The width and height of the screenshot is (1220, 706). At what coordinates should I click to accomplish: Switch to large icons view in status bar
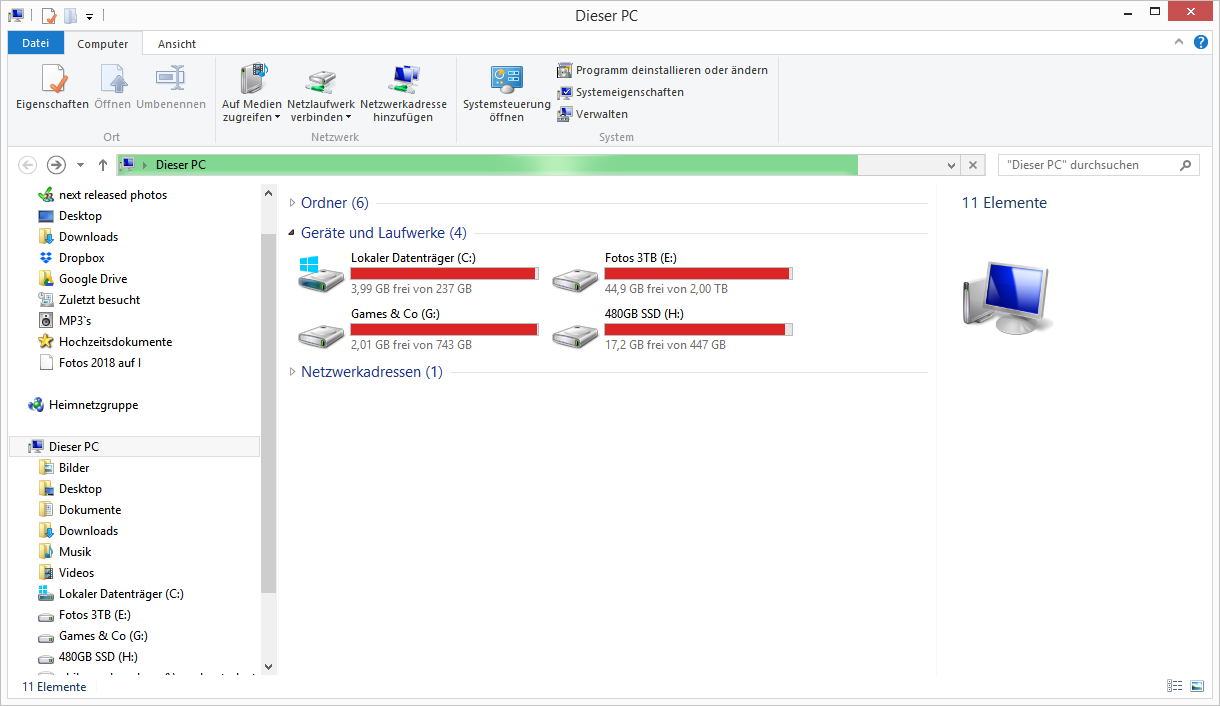coord(1196,686)
